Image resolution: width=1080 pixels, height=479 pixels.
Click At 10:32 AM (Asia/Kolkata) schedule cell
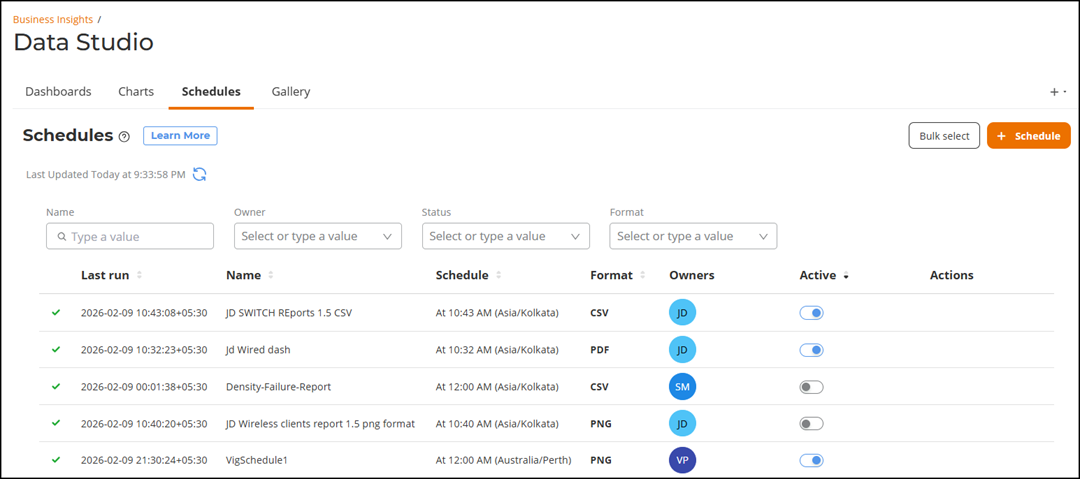click(497, 350)
